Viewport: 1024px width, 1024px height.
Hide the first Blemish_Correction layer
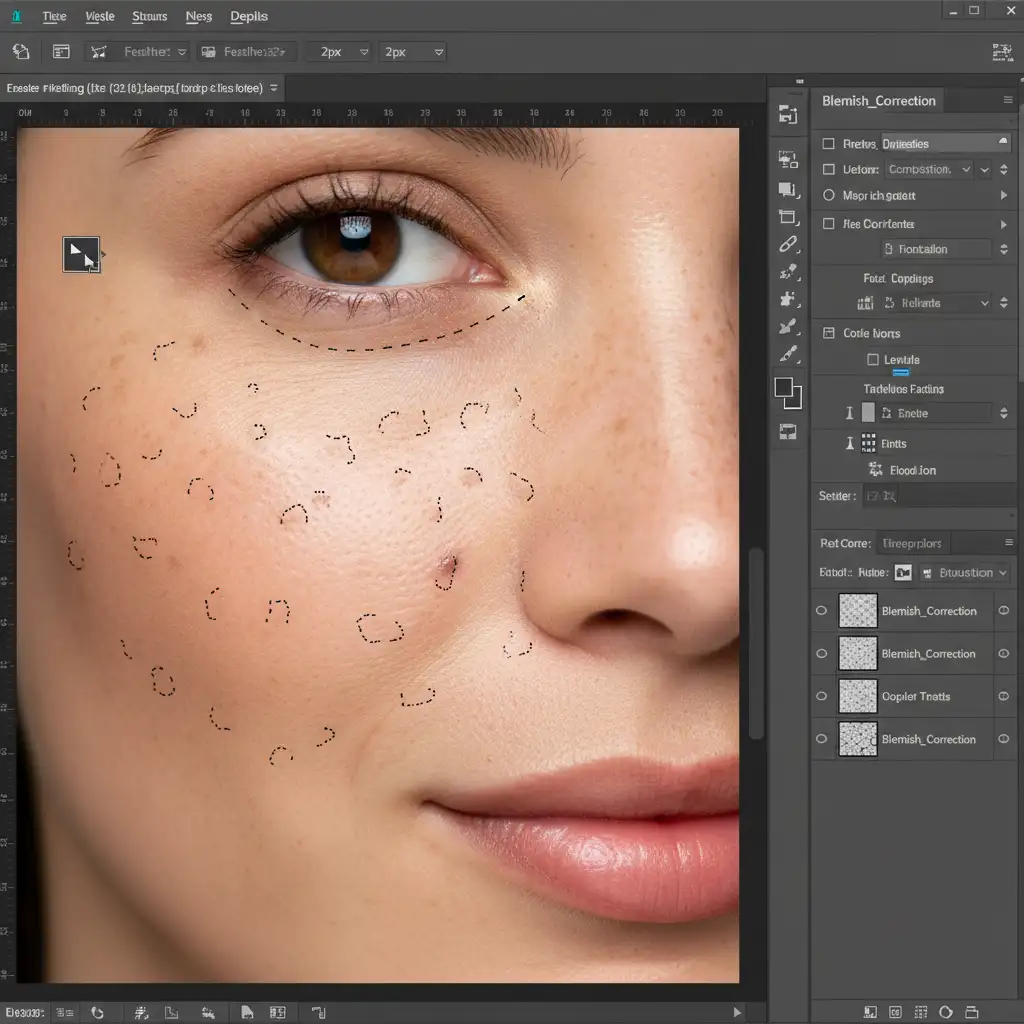(822, 611)
